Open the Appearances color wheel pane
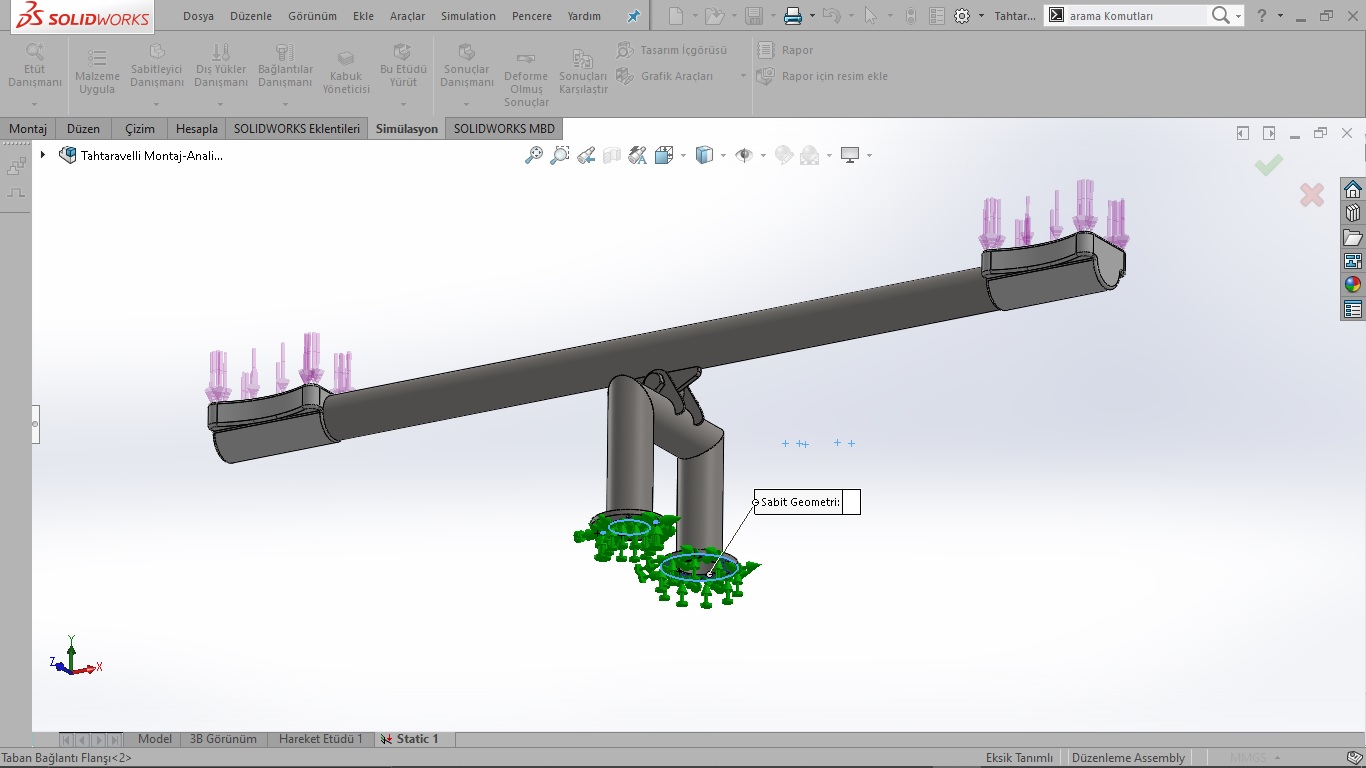The image size is (1366, 768). 1353,285
